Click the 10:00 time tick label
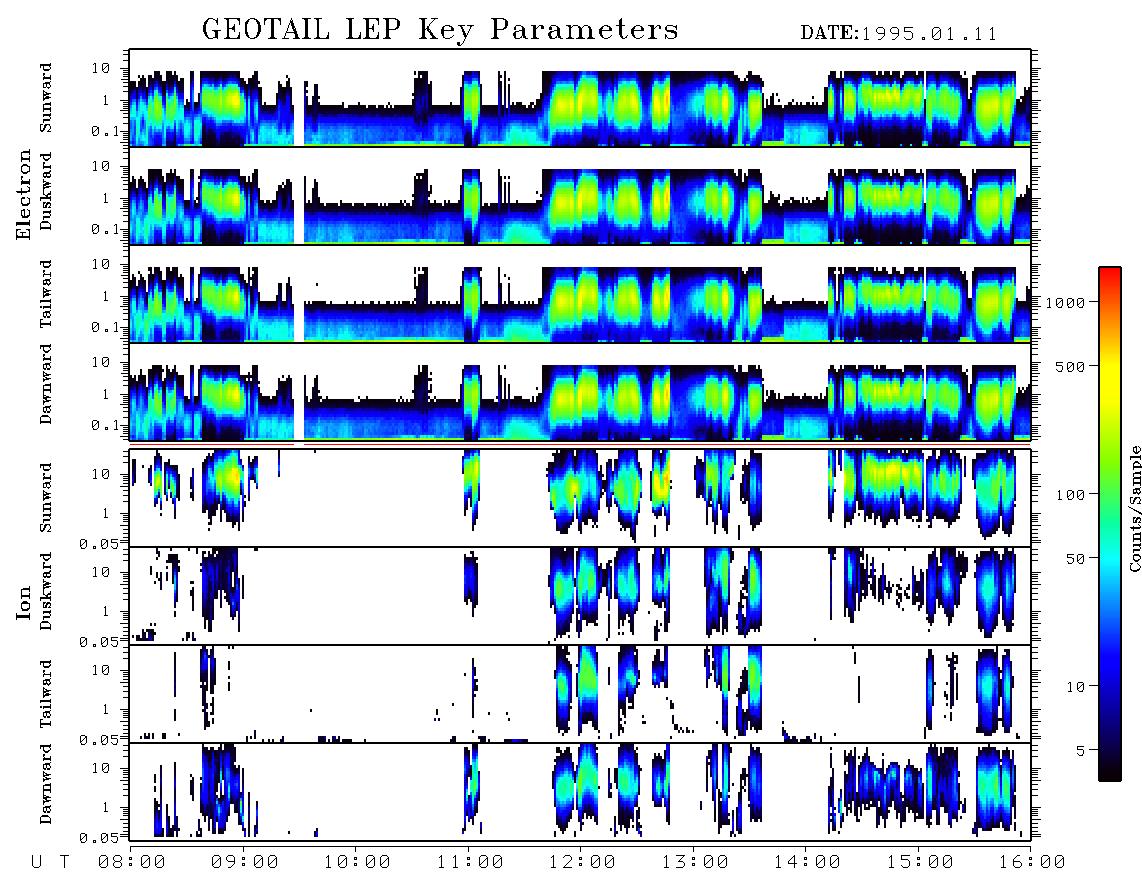Screen dimensions: 1142x880 coord(357,862)
